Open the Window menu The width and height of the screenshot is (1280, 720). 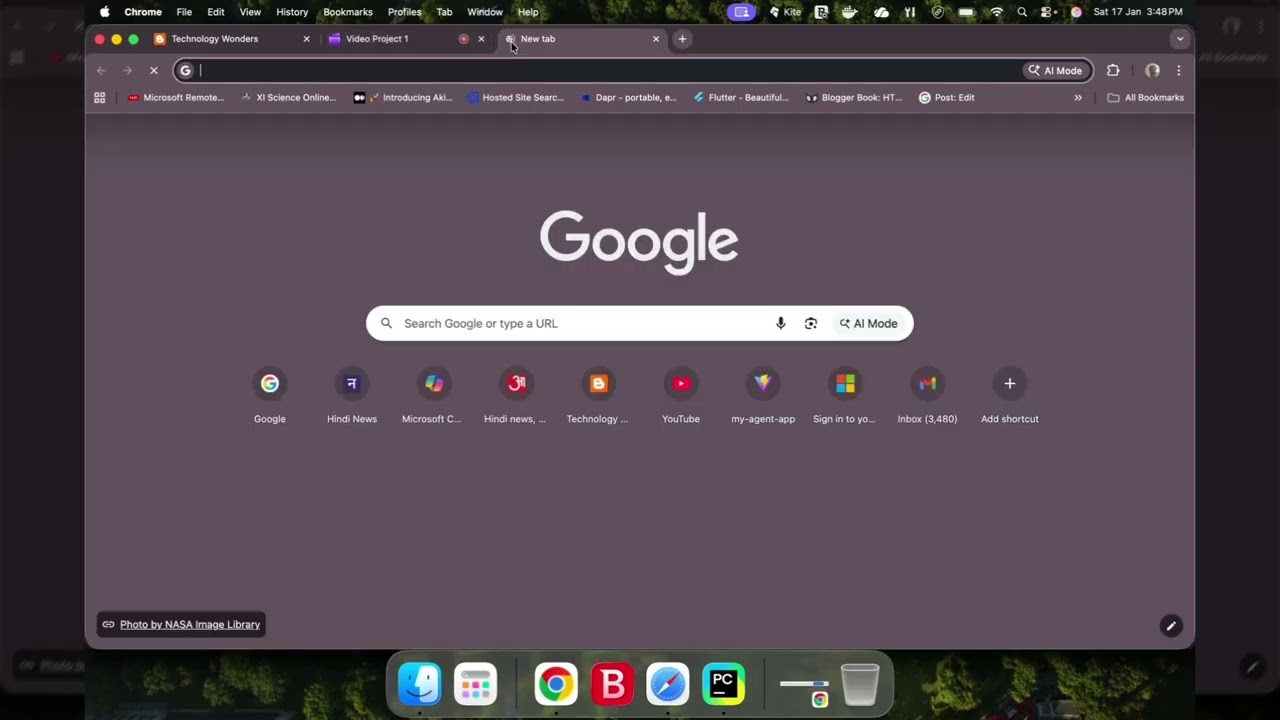click(x=485, y=12)
